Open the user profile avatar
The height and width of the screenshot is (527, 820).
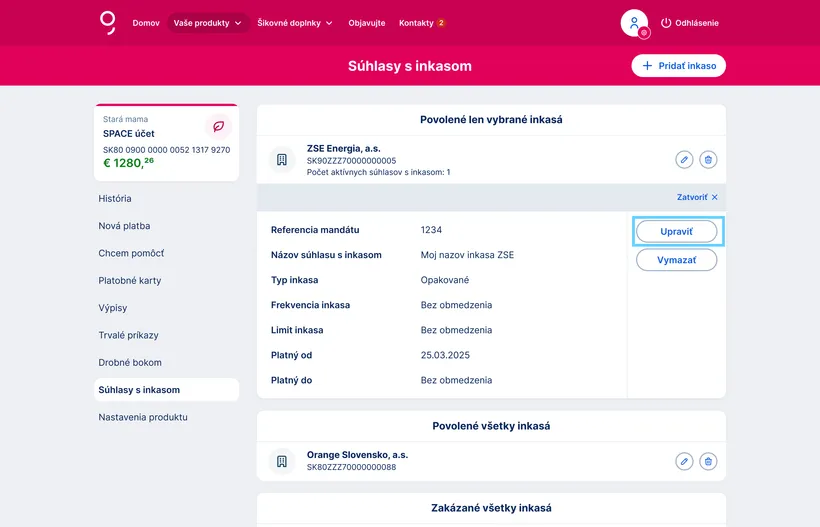point(634,23)
